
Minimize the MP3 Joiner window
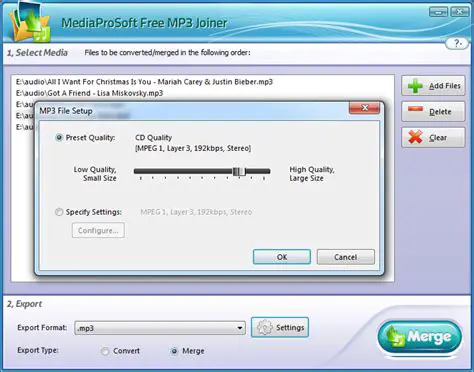coord(438,12)
